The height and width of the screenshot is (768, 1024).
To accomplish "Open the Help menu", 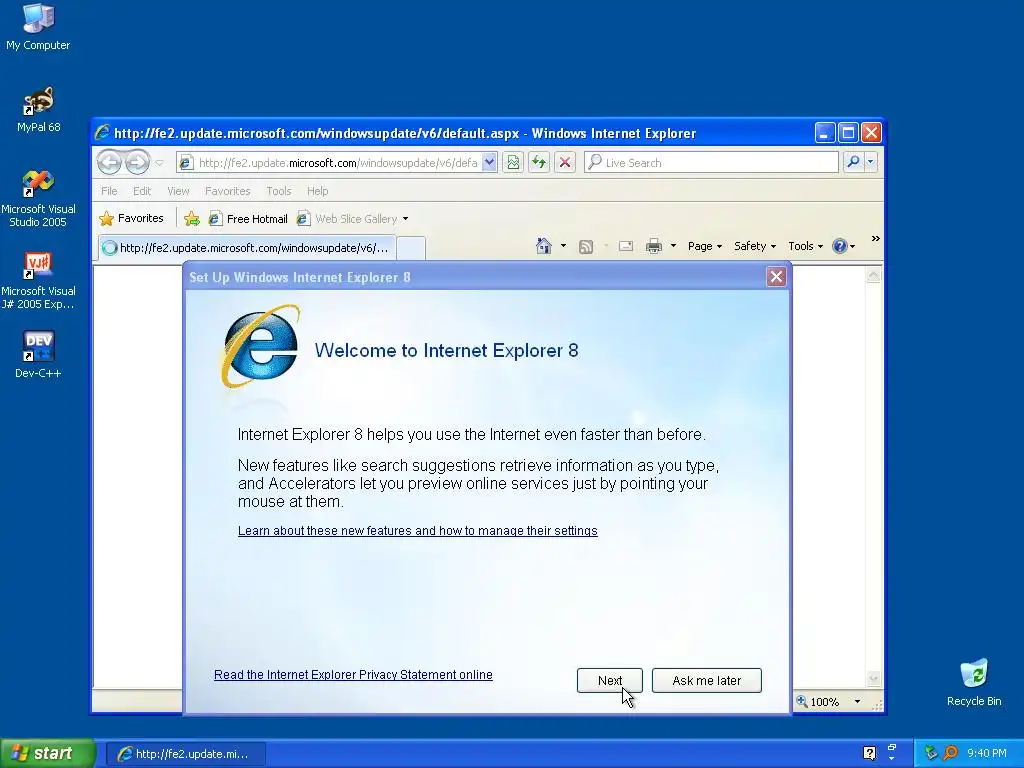I will (317, 191).
